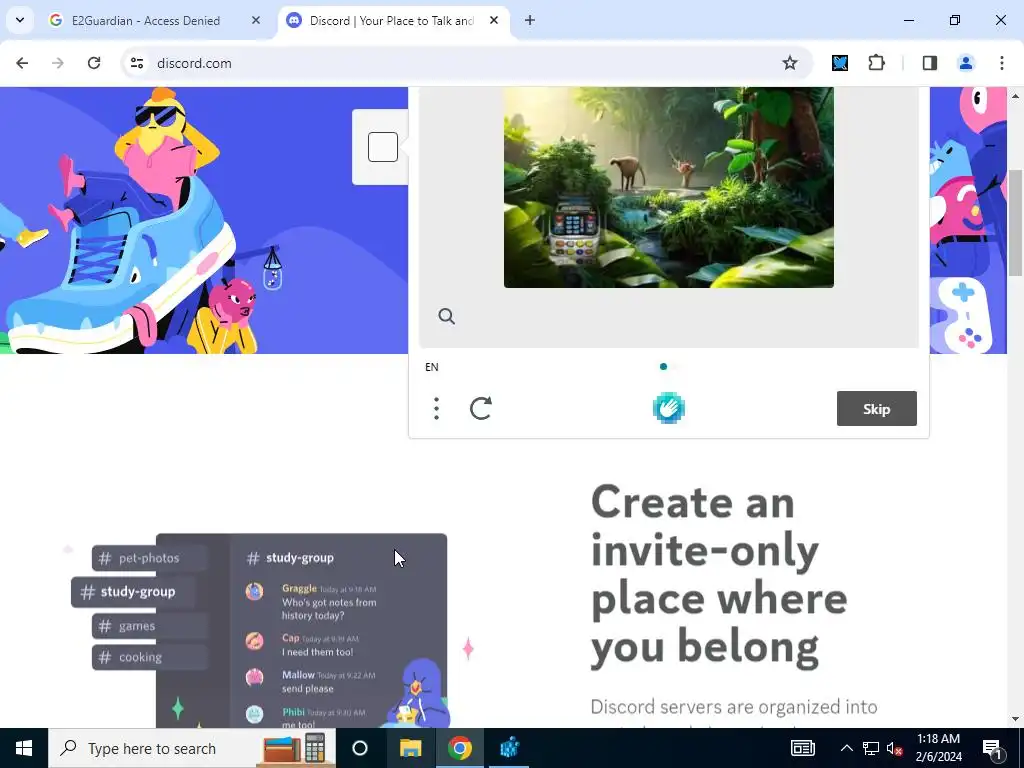The width and height of the screenshot is (1024, 768).
Task: Close the Discord tab
Action: 494,20
